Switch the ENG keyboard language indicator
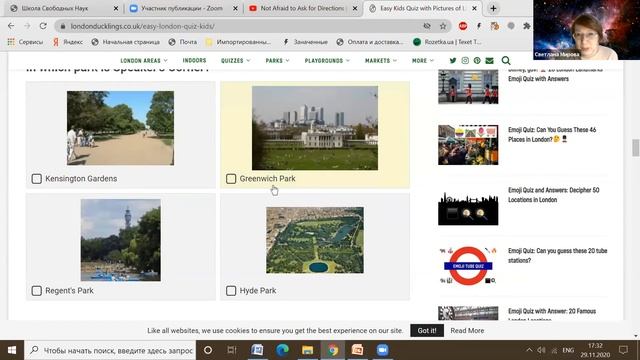The height and width of the screenshot is (360, 640). coord(568,350)
